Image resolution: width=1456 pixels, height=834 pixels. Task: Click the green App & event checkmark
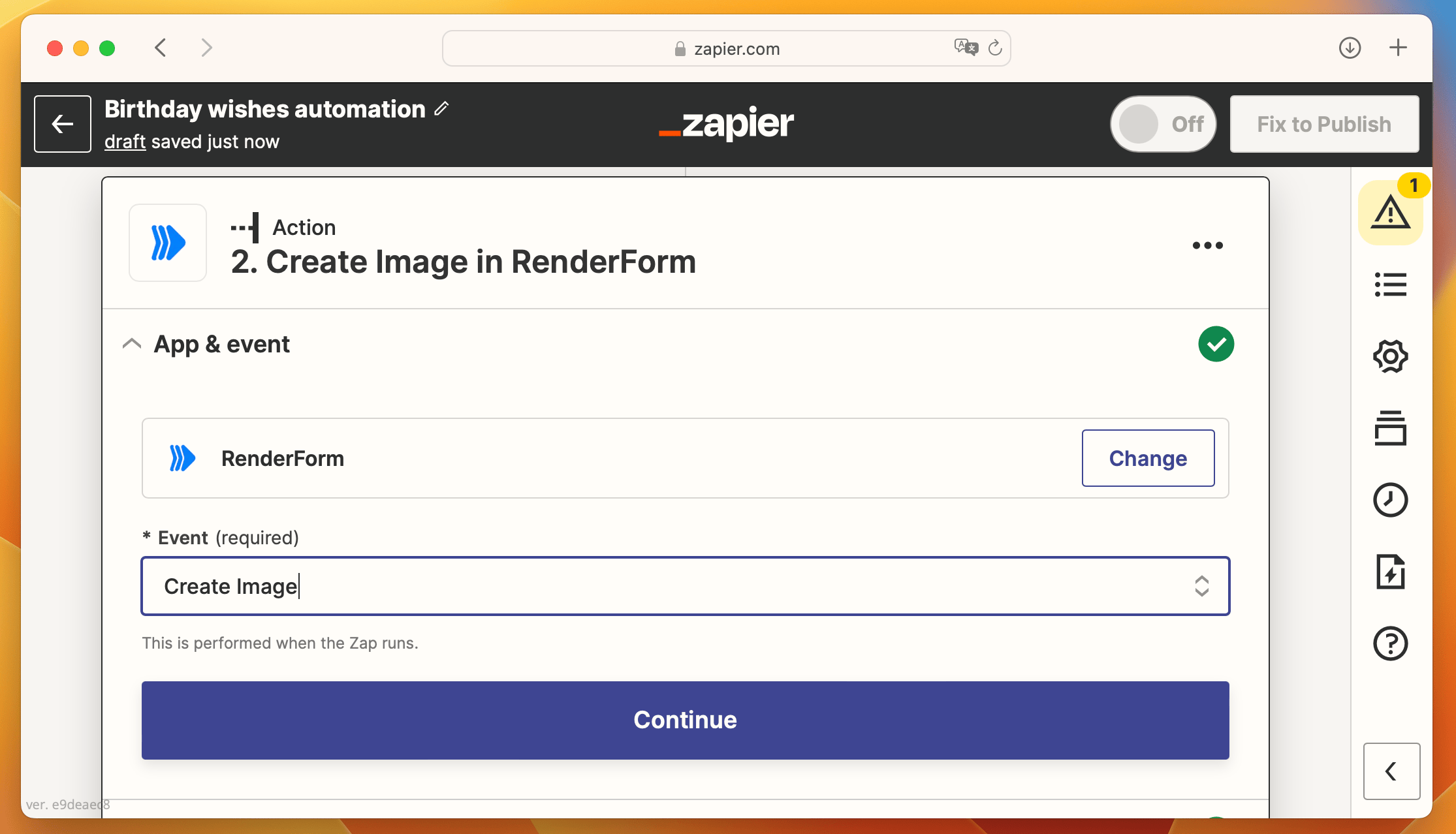coord(1218,344)
